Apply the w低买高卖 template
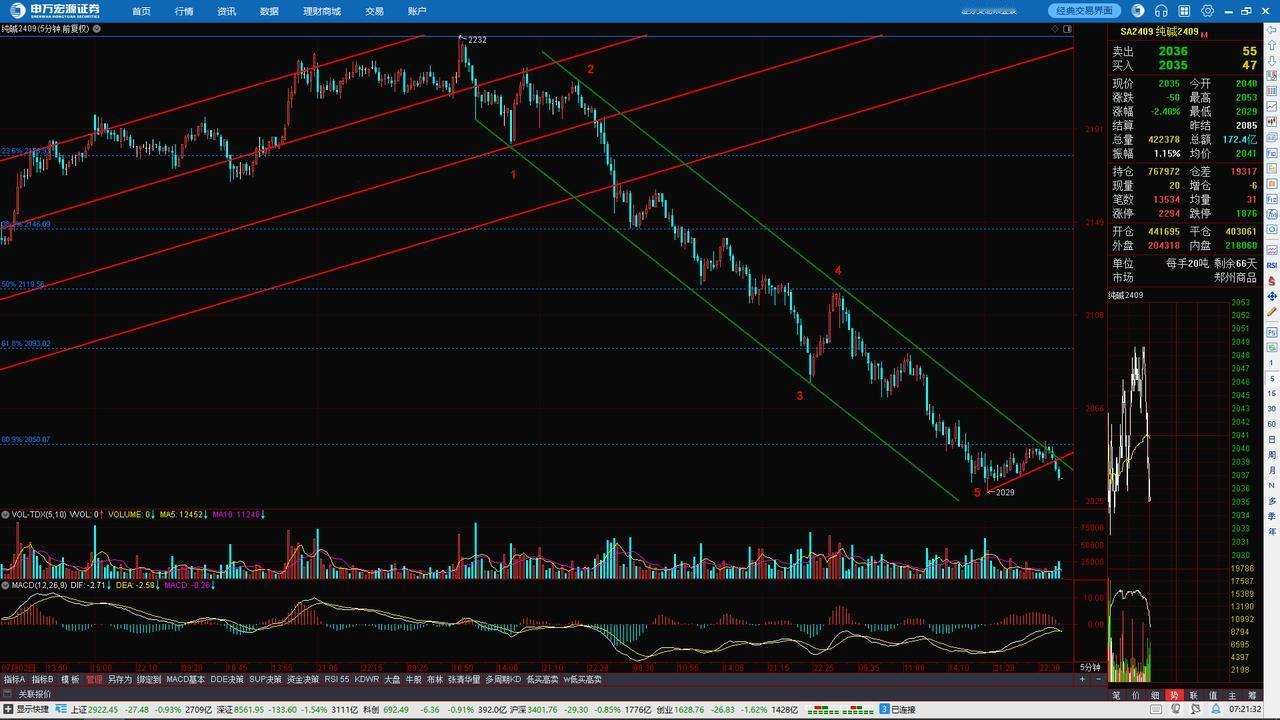Screen dimensions: 1280x720 click(583, 679)
